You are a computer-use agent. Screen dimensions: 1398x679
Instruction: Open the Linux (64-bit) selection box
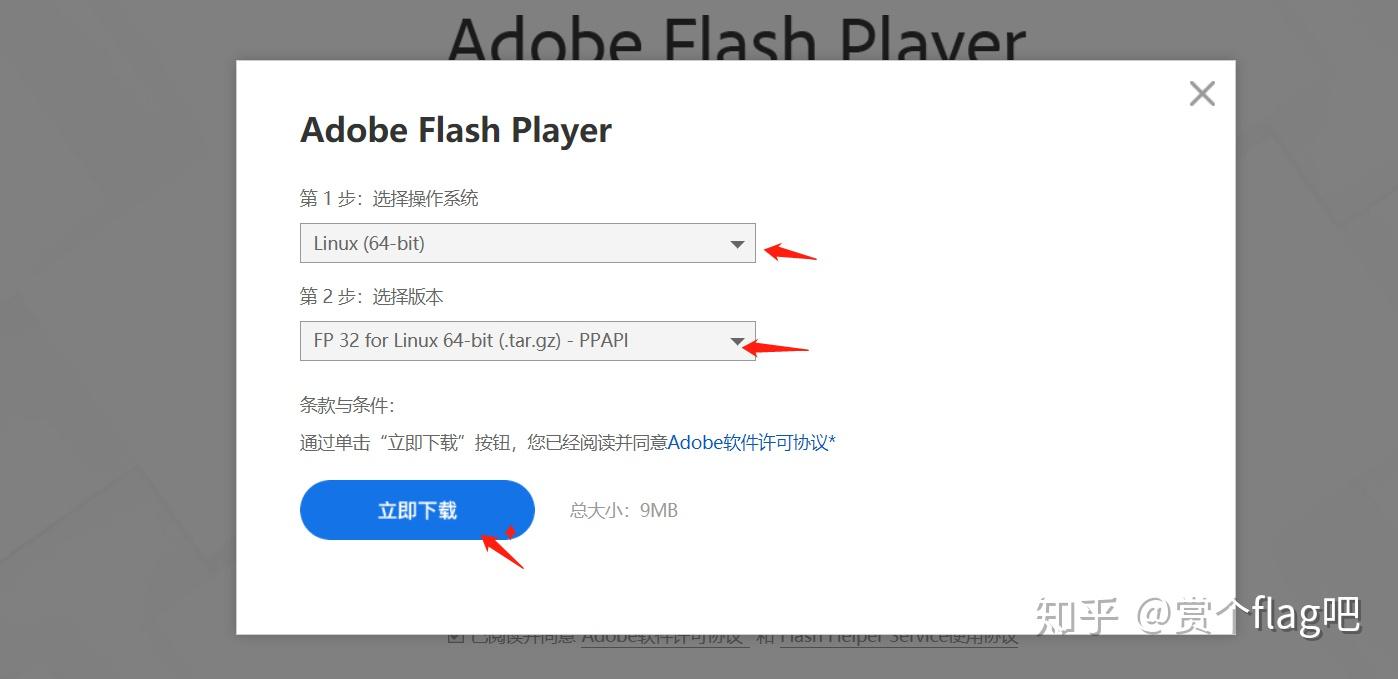coord(527,243)
